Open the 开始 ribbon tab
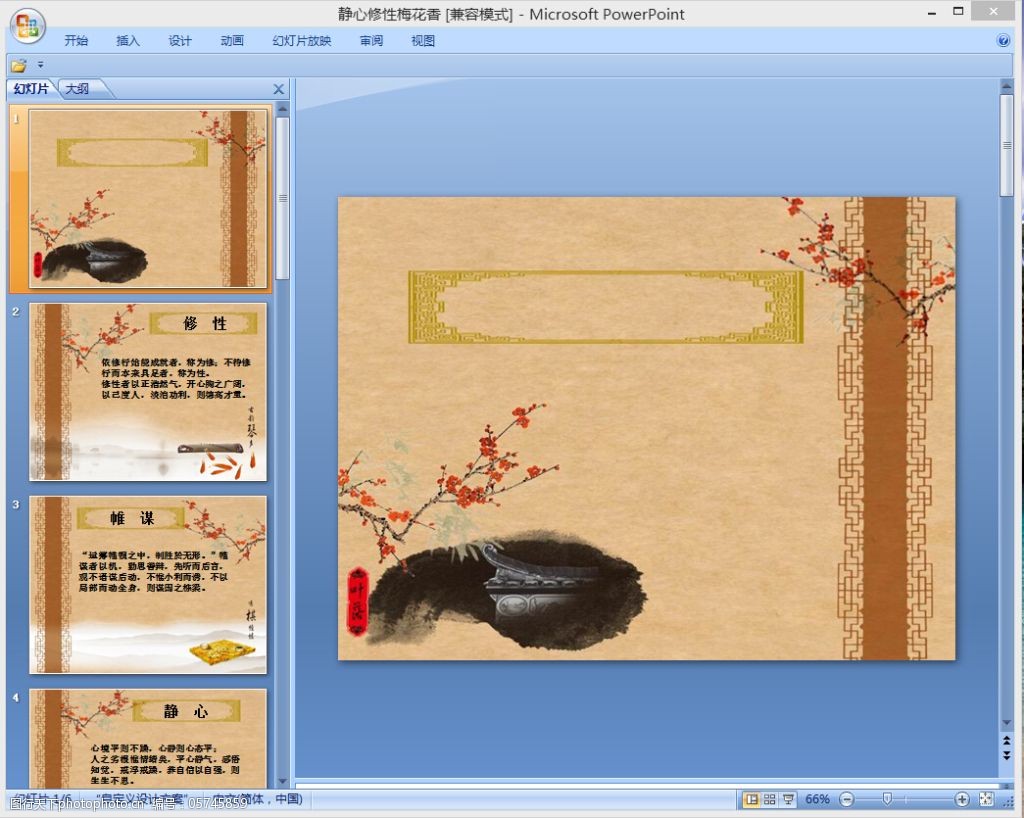Viewport: 1024px width, 818px height. pyautogui.click(x=76, y=40)
